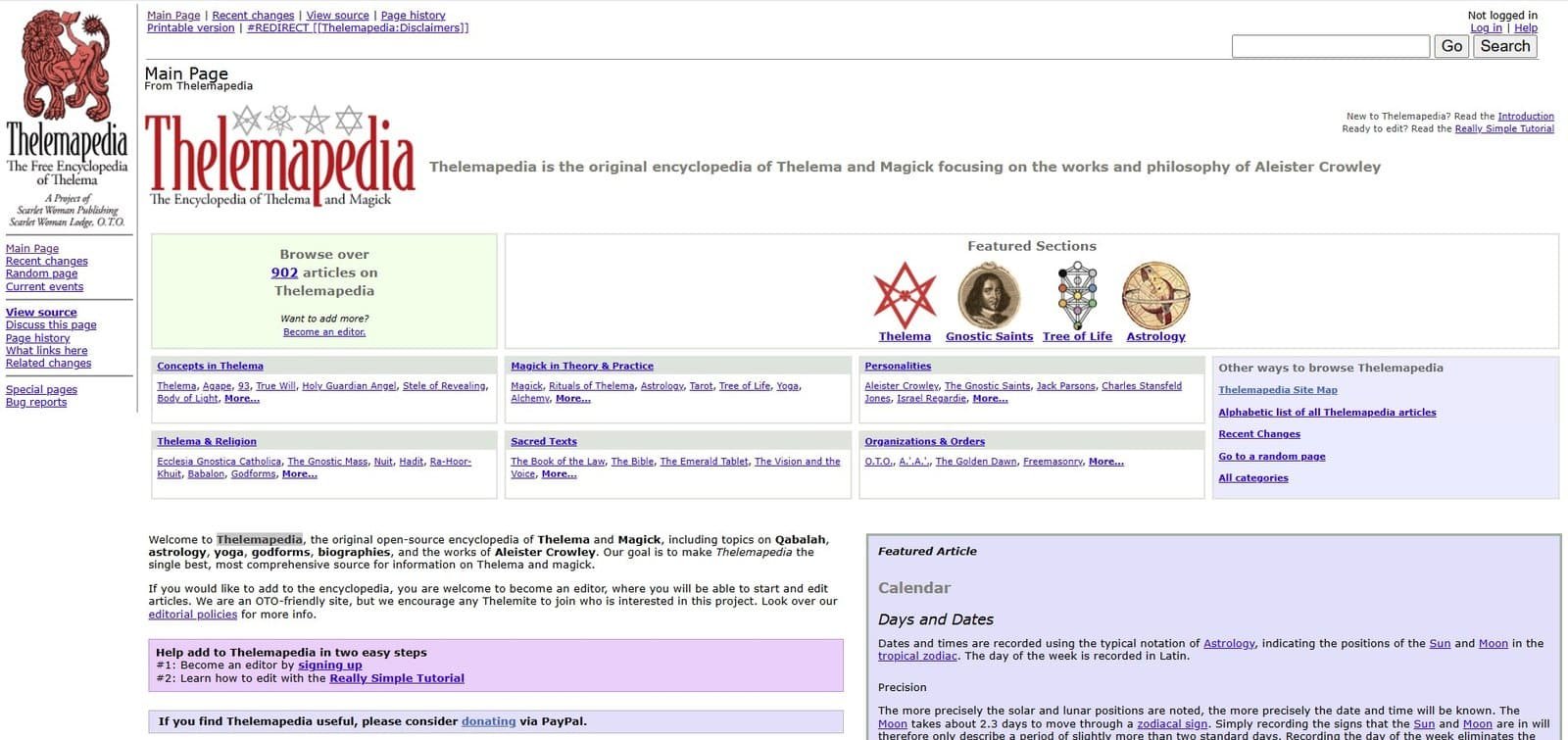Select Recent changes in the top navigation
Image resolution: width=1568 pixels, height=740 pixels.
[253, 16]
